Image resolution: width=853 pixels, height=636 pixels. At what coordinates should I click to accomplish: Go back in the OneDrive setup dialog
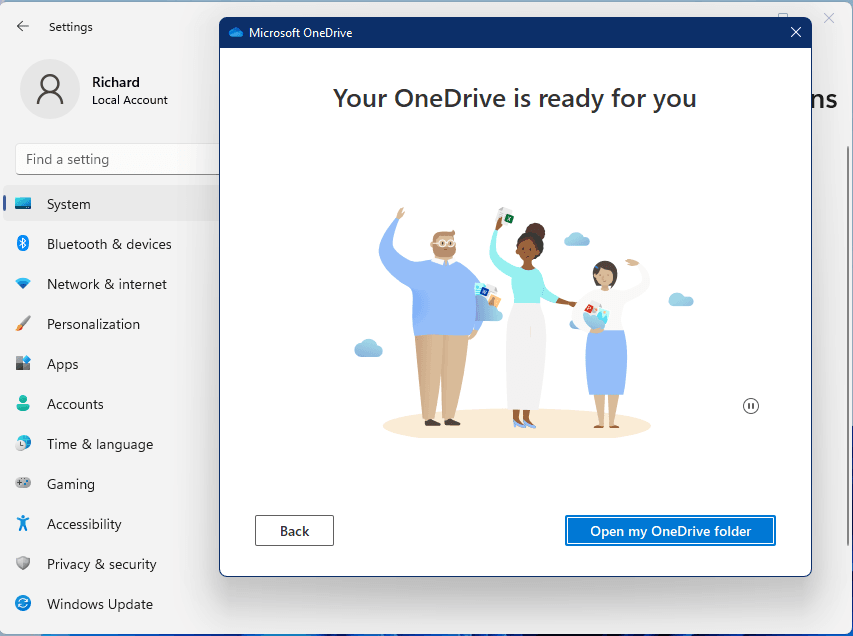tap(294, 530)
